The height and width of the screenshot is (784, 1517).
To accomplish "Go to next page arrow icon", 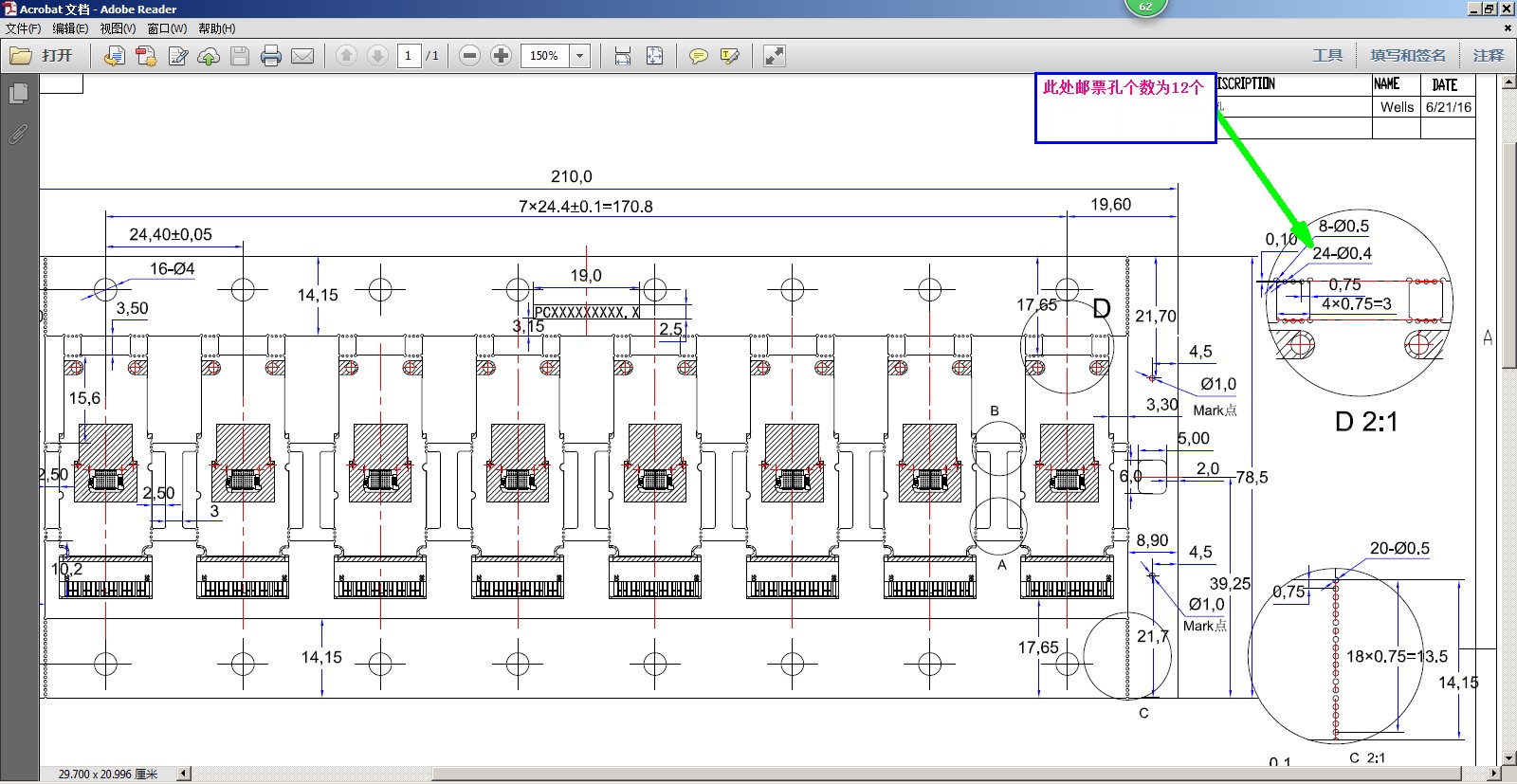I will 377,56.
